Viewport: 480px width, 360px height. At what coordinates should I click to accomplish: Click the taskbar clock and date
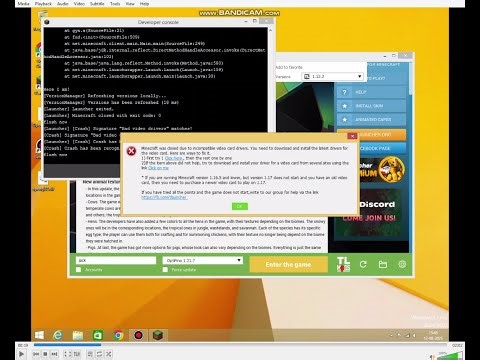(x=433, y=335)
